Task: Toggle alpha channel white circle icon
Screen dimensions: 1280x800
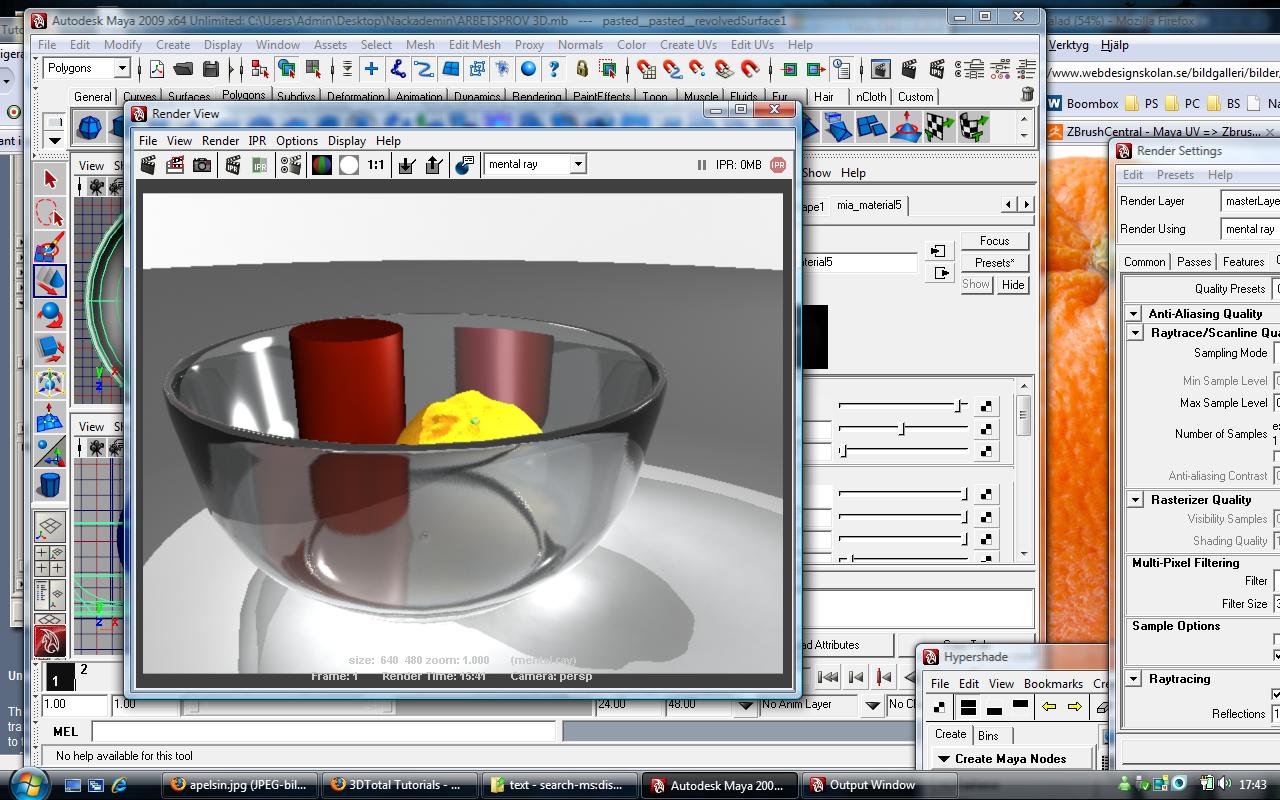Action: click(x=349, y=165)
